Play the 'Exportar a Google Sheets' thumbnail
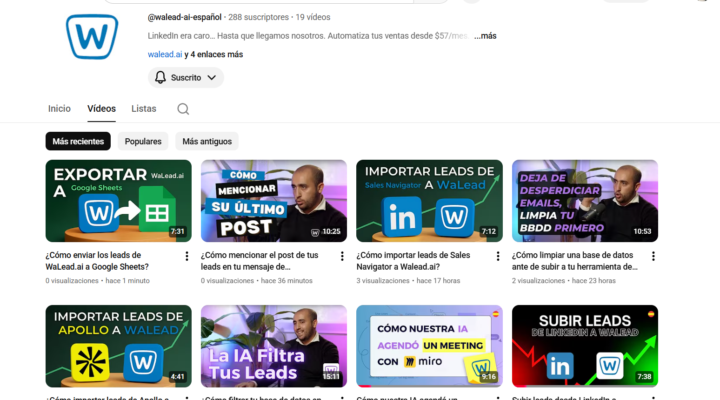 (x=118, y=201)
